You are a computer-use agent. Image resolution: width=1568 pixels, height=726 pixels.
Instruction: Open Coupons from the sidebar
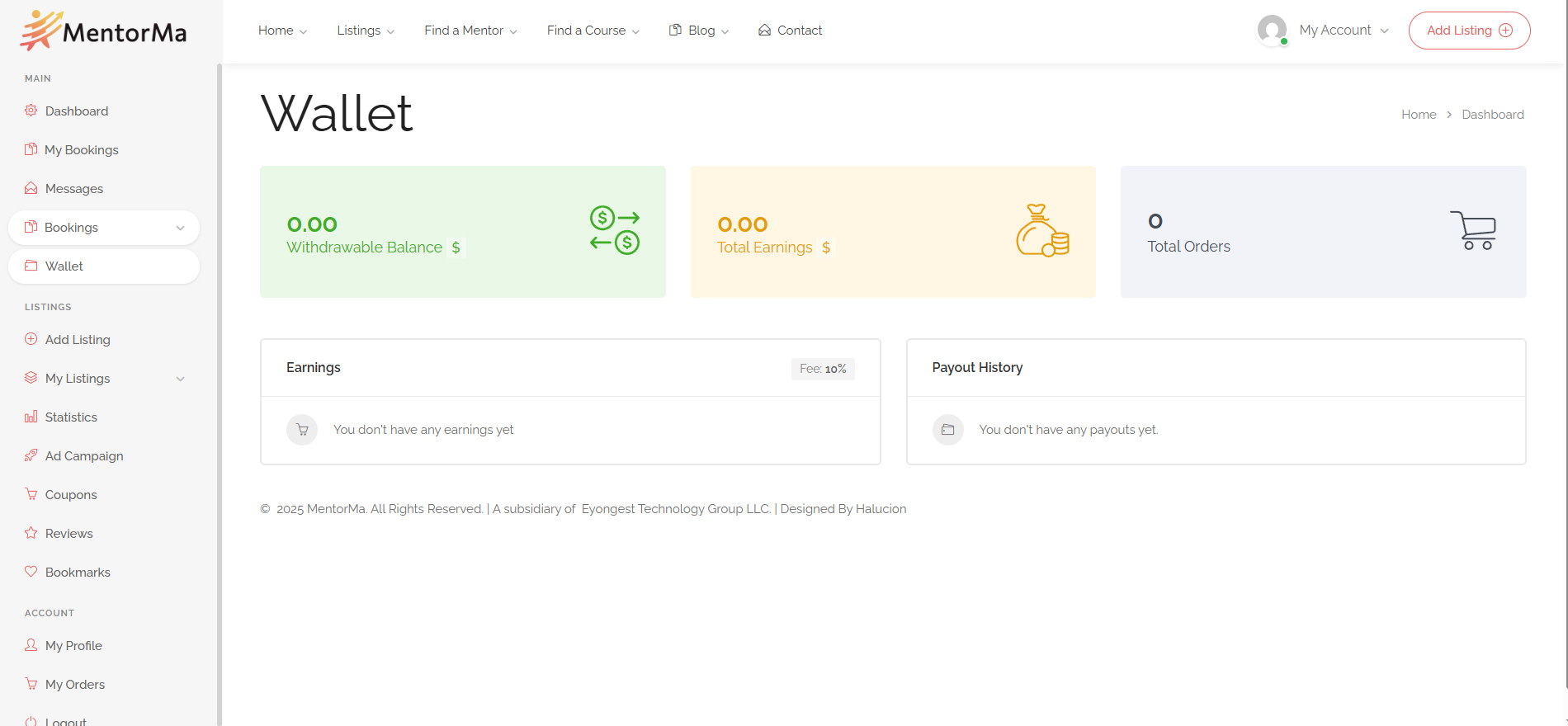[x=71, y=495]
